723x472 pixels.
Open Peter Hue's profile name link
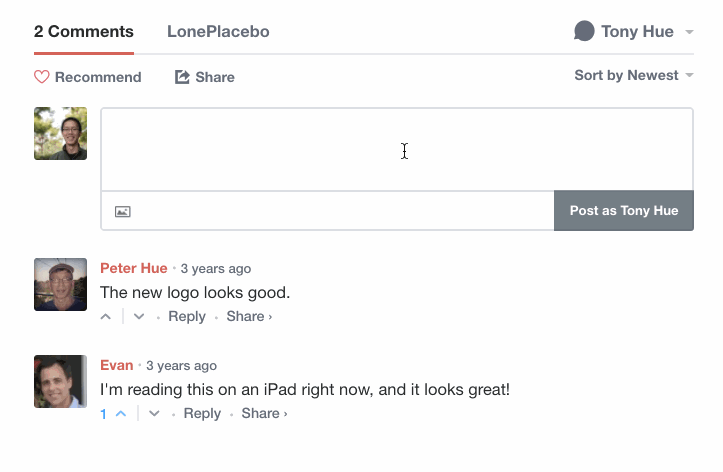point(134,268)
